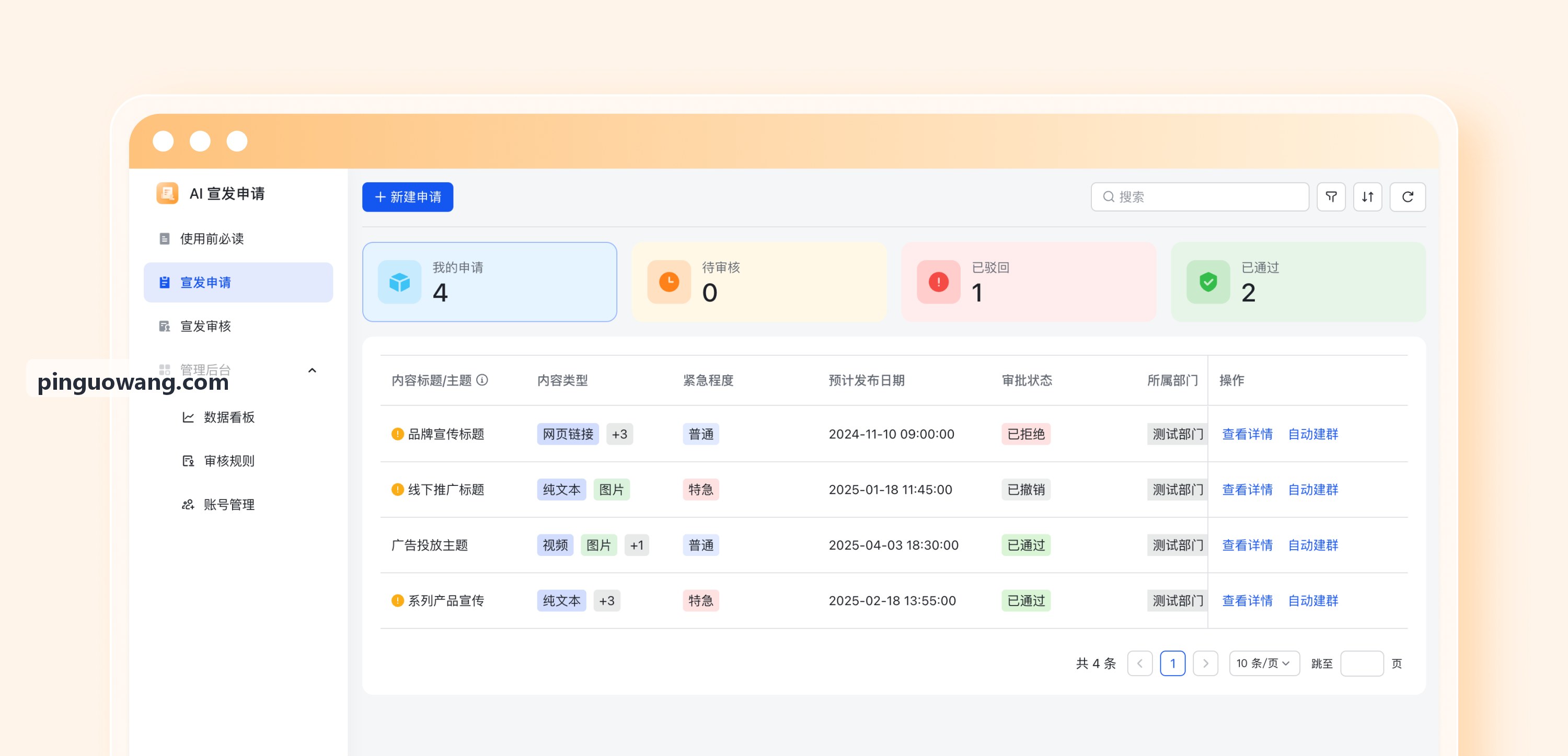Select the 我的申请 summary card
The height and width of the screenshot is (756, 1568).
point(489,282)
